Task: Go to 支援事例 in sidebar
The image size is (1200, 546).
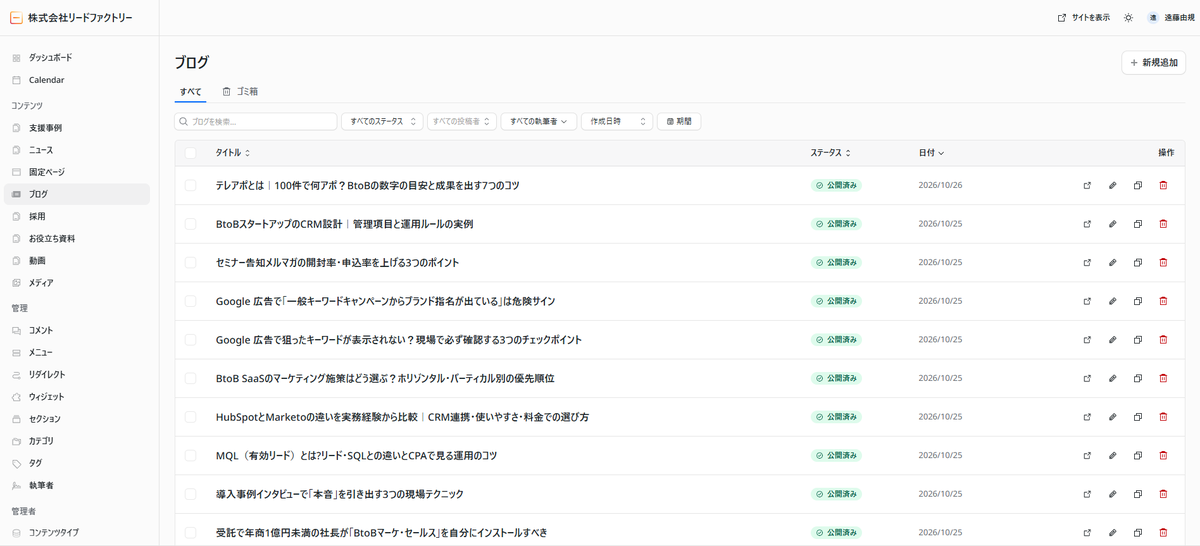Action: pyautogui.click(x=77, y=128)
